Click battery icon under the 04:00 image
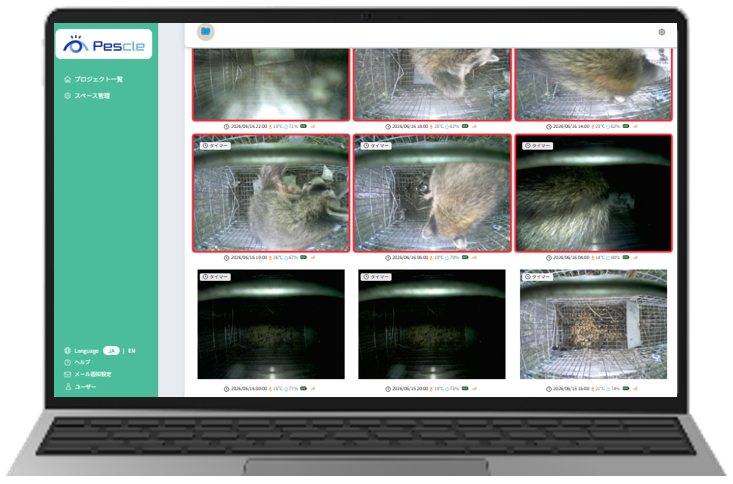Viewport: 733px width, 484px height. coord(626,257)
